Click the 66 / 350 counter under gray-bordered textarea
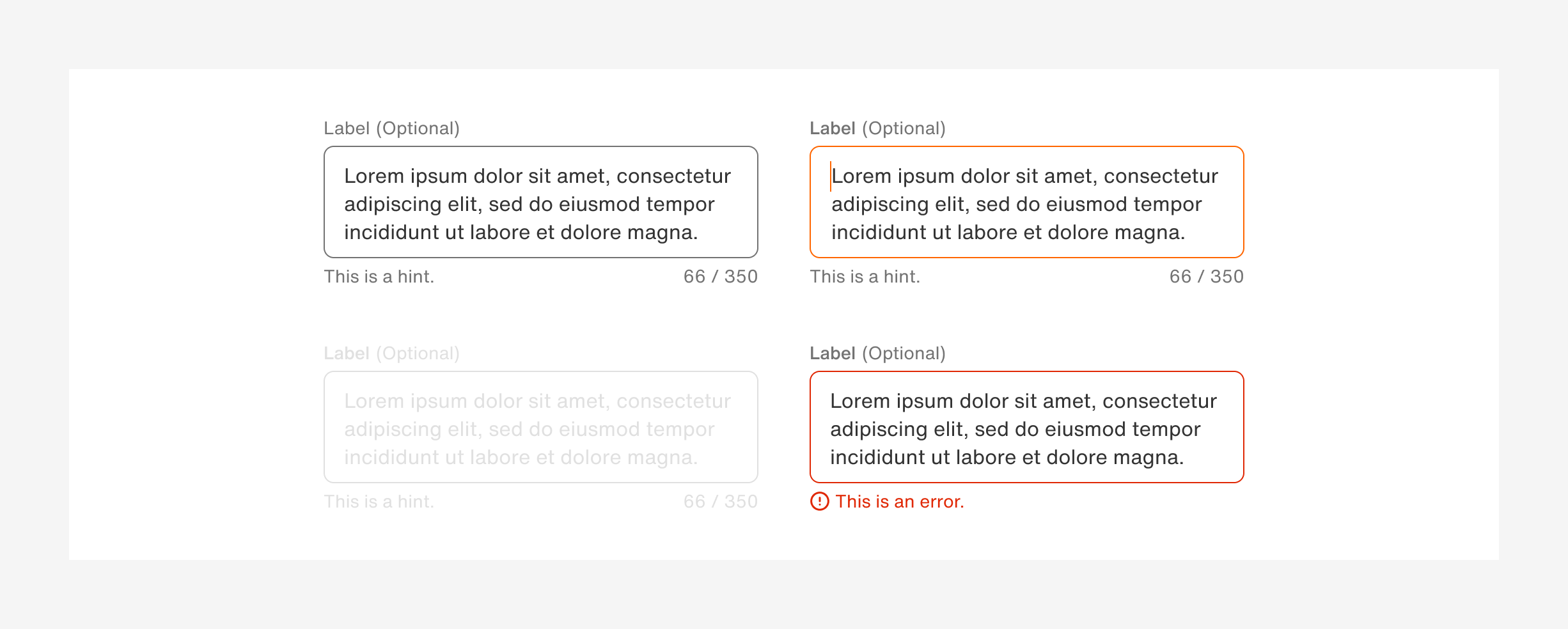The width and height of the screenshot is (1568, 629). [x=720, y=277]
